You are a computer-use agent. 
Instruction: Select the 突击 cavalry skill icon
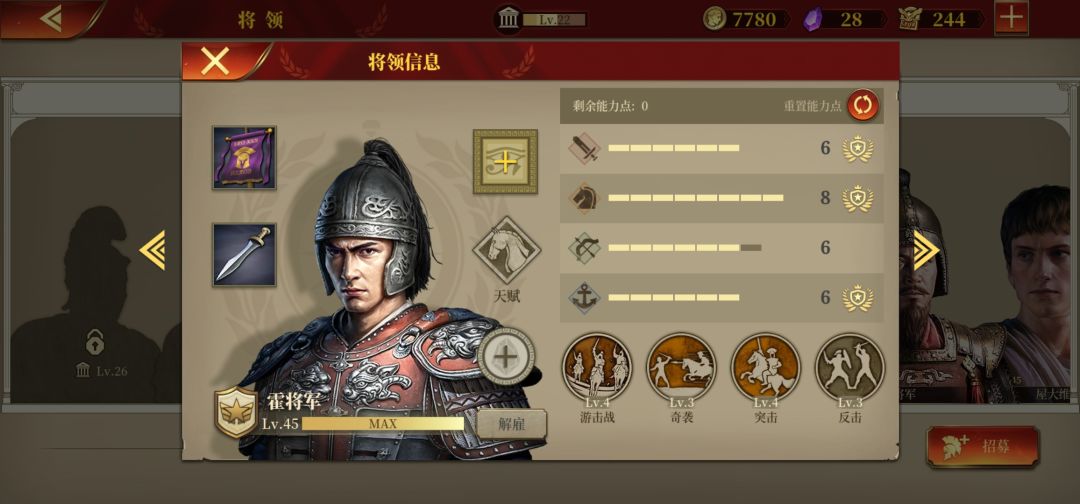pos(765,367)
